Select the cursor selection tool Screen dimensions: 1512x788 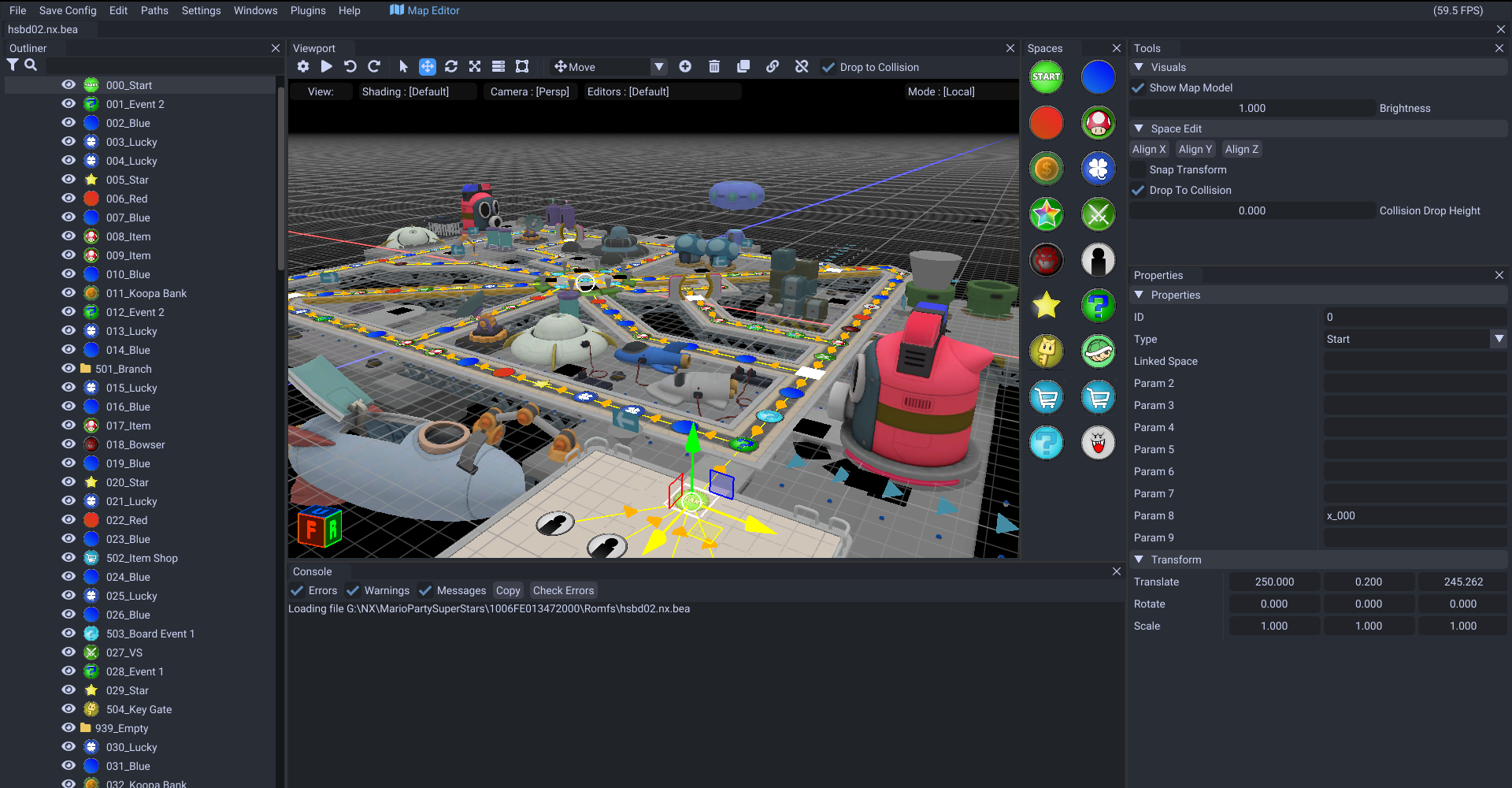(404, 67)
